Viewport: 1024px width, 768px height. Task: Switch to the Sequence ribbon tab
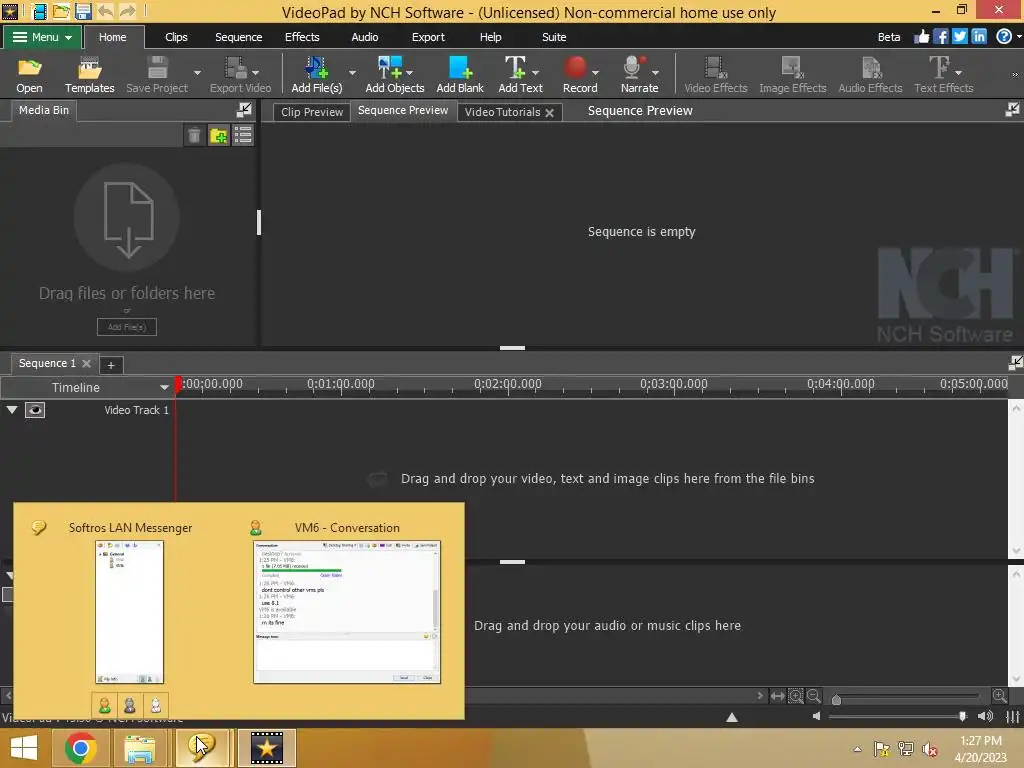click(x=238, y=37)
